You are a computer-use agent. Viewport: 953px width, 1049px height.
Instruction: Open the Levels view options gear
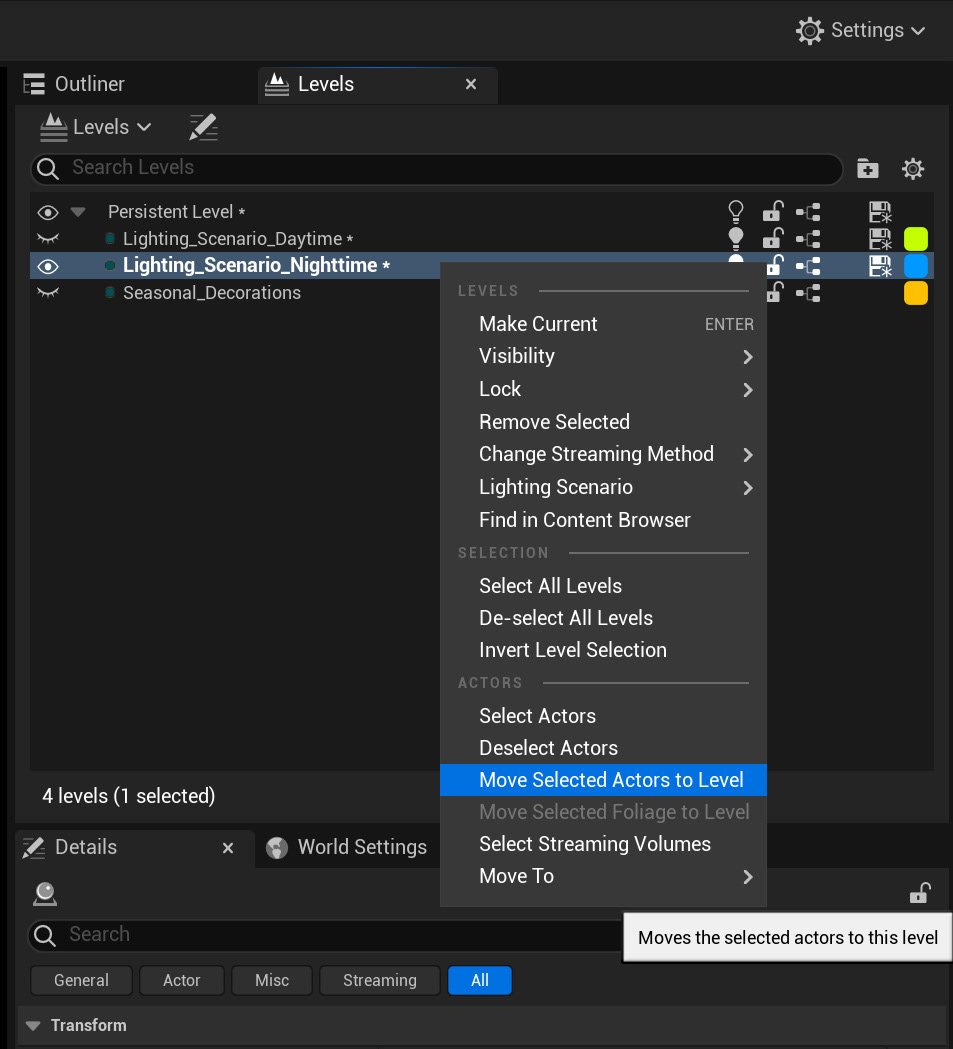tap(913, 169)
